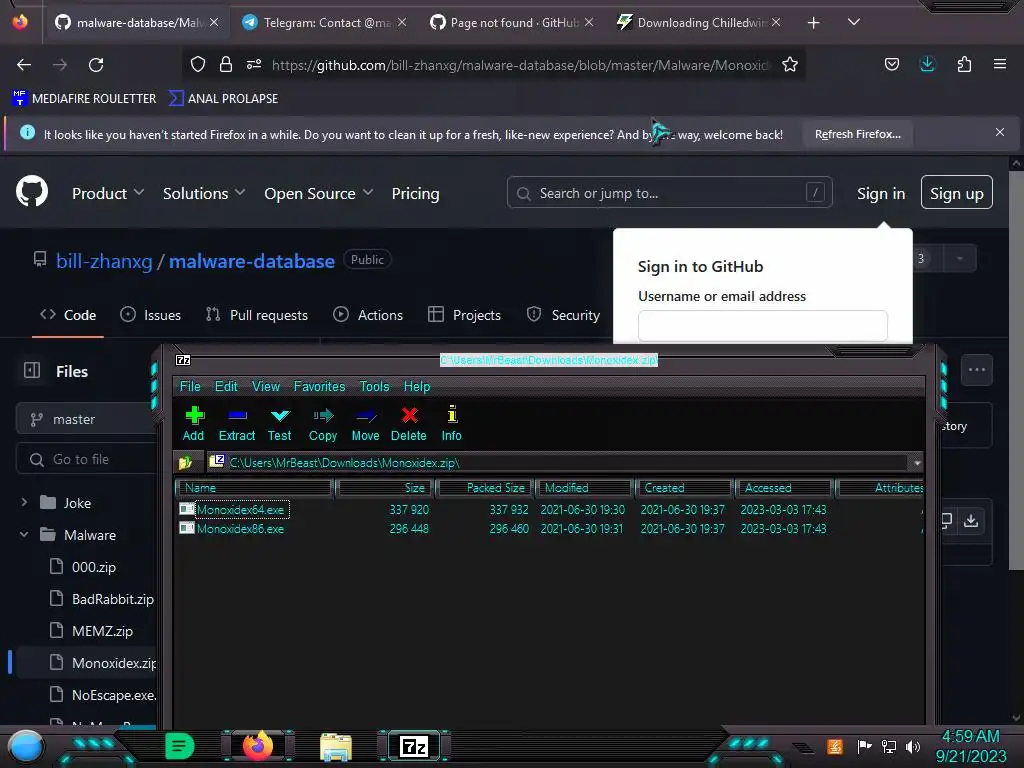Switch to 7-Zip taskbar button

pos(414,746)
